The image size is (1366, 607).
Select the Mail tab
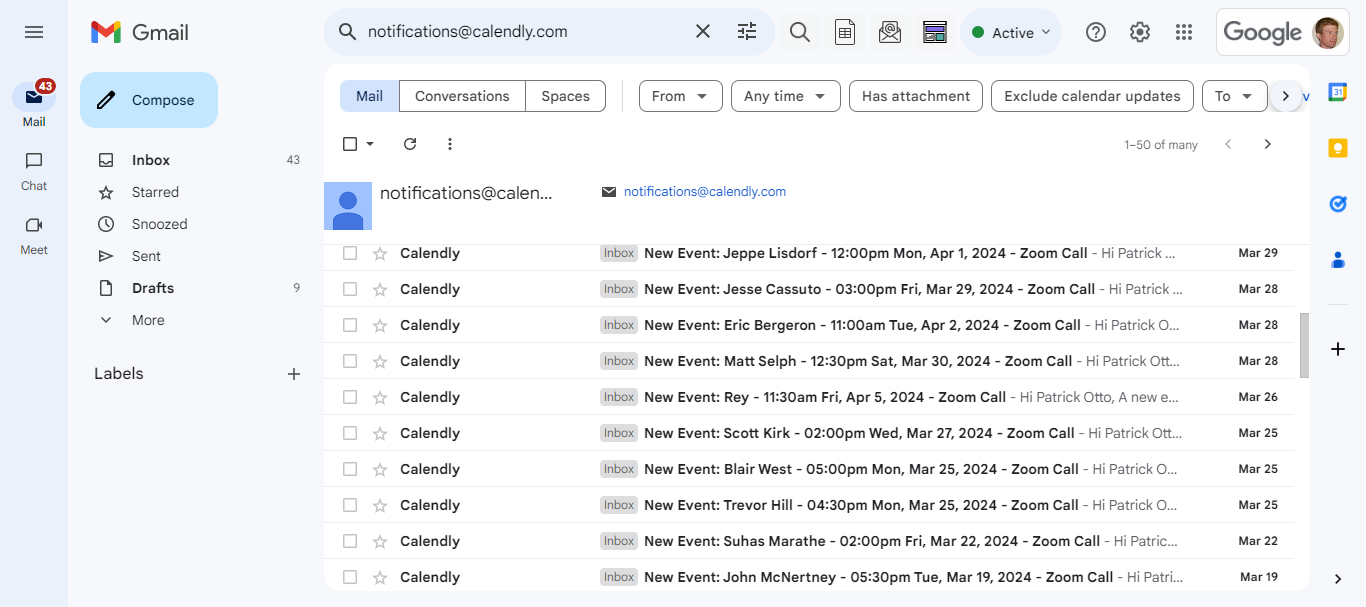369,96
